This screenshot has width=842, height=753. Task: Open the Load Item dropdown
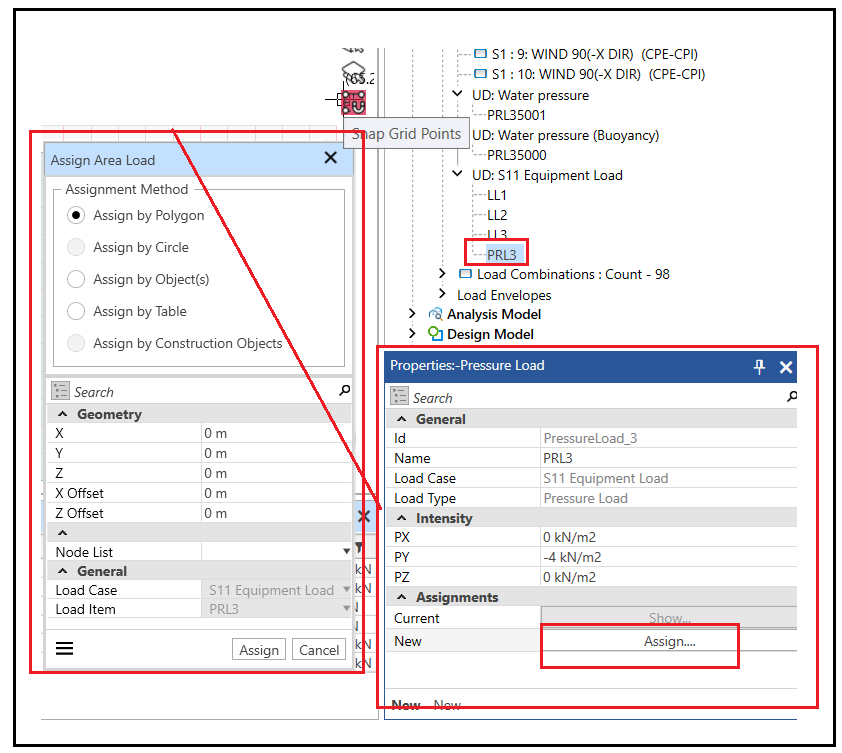point(346,609)
